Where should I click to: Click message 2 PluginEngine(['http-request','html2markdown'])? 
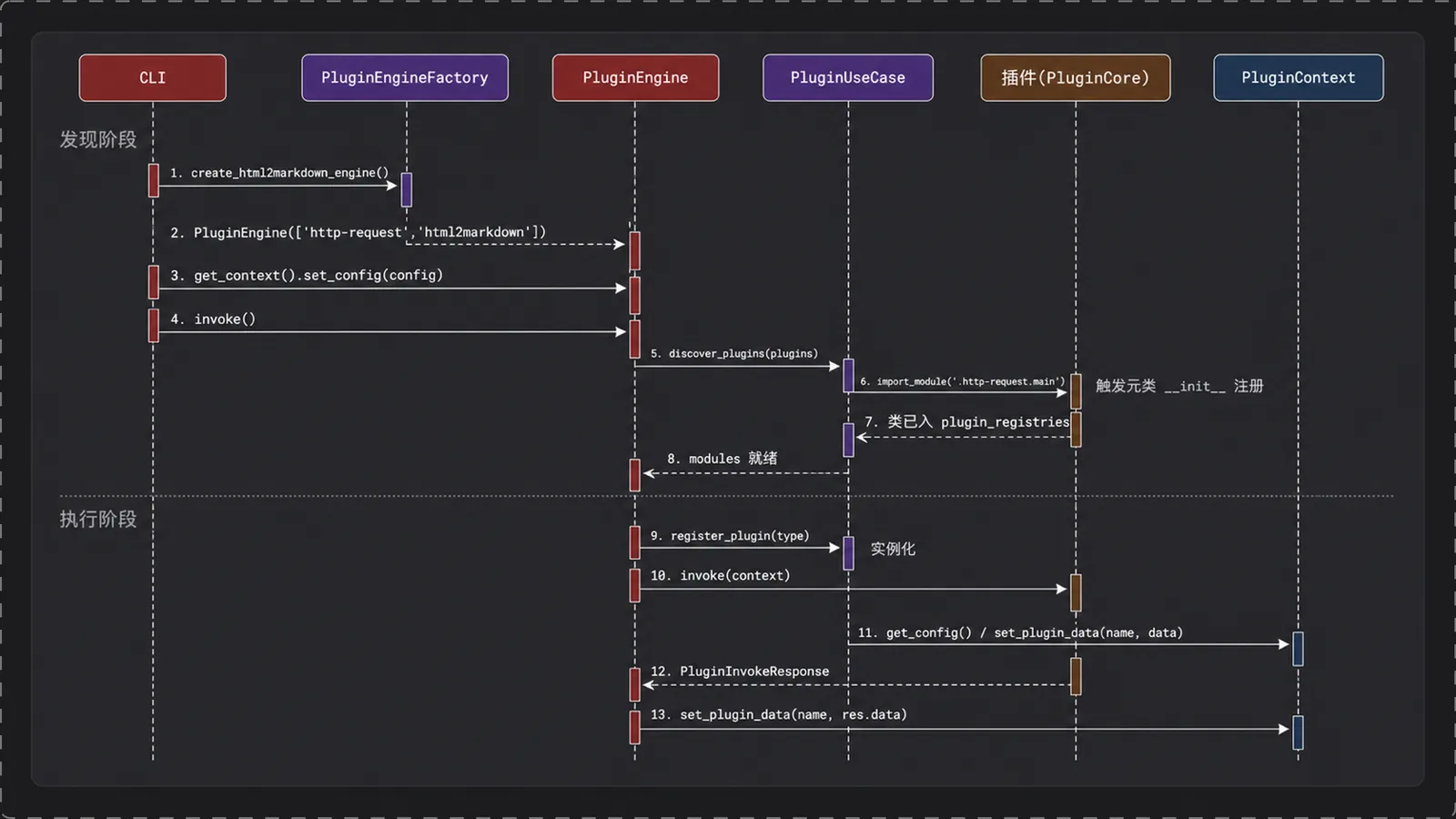coord(359,232)
